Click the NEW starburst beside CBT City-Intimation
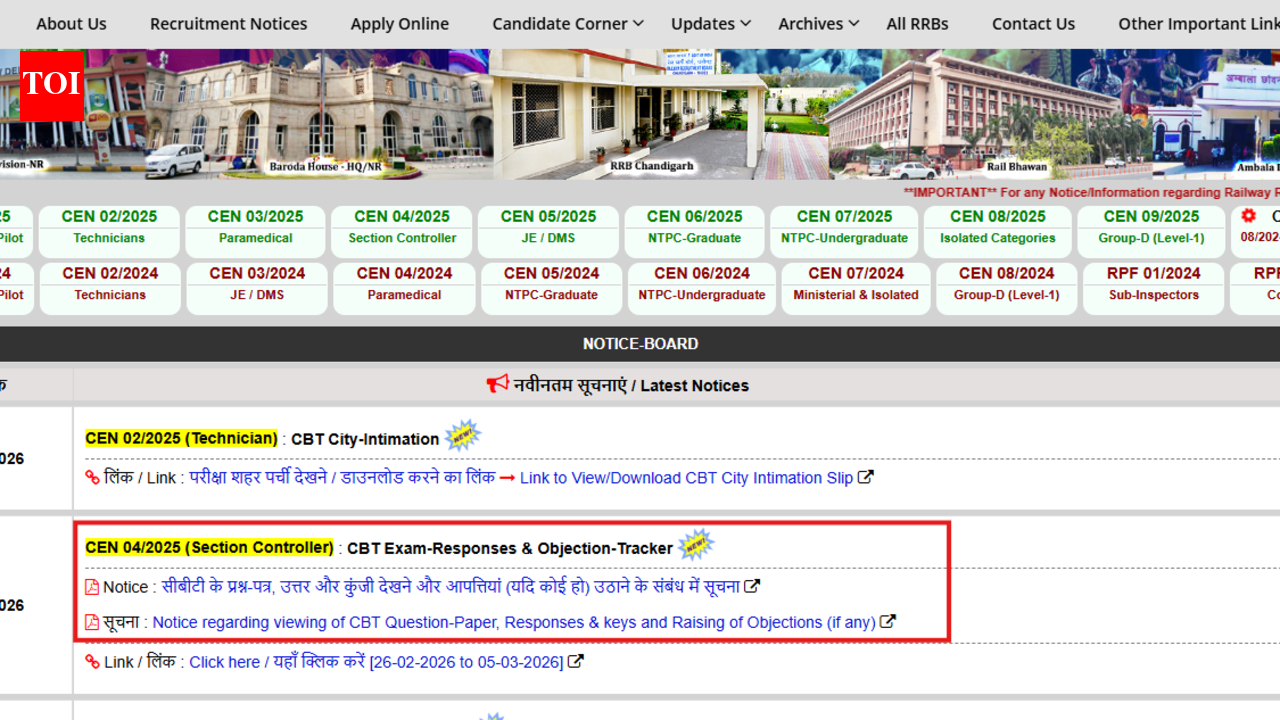Viewport: 1280px width, 720px height. coord(462,434)
